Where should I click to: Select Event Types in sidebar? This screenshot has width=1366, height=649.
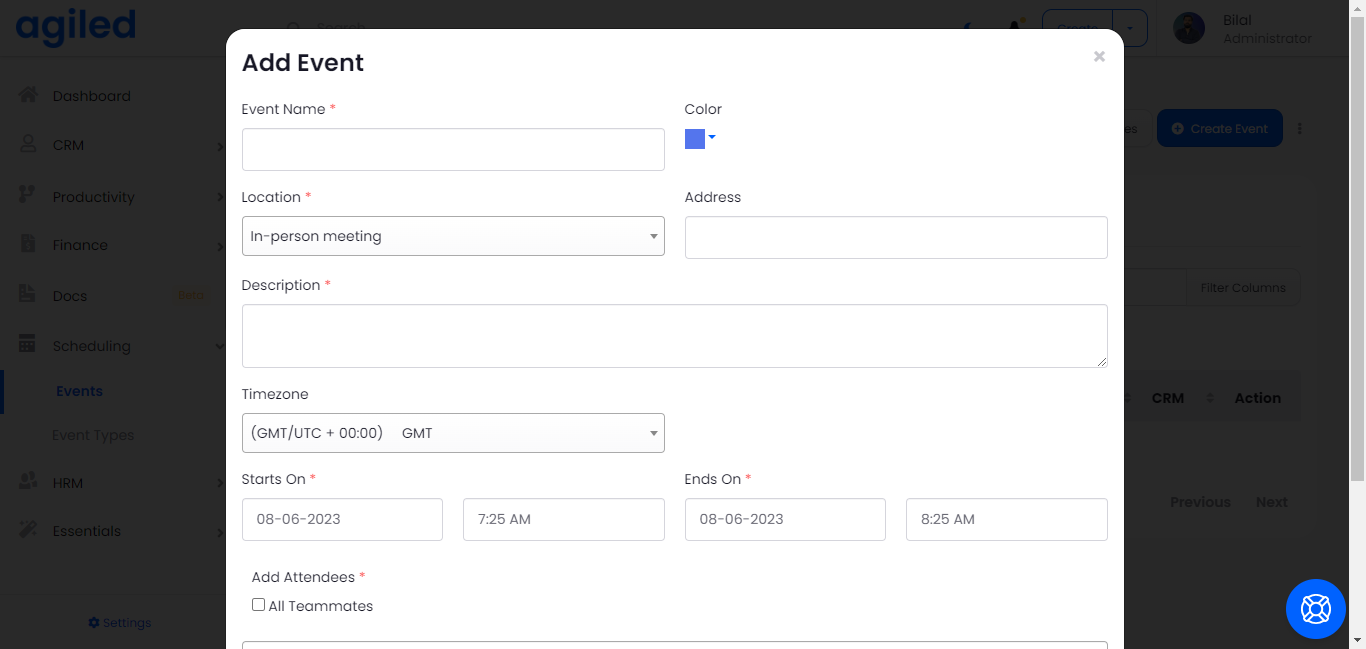[x=93, y=435]
